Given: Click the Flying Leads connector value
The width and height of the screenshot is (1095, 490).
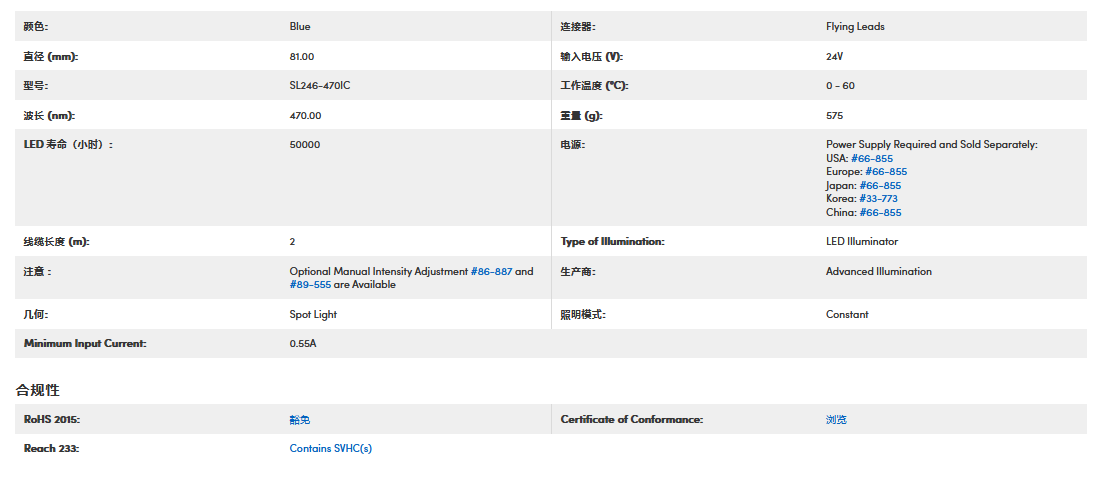Looking at the screenshot, I should pyautogui.click(x=855, y=27).
